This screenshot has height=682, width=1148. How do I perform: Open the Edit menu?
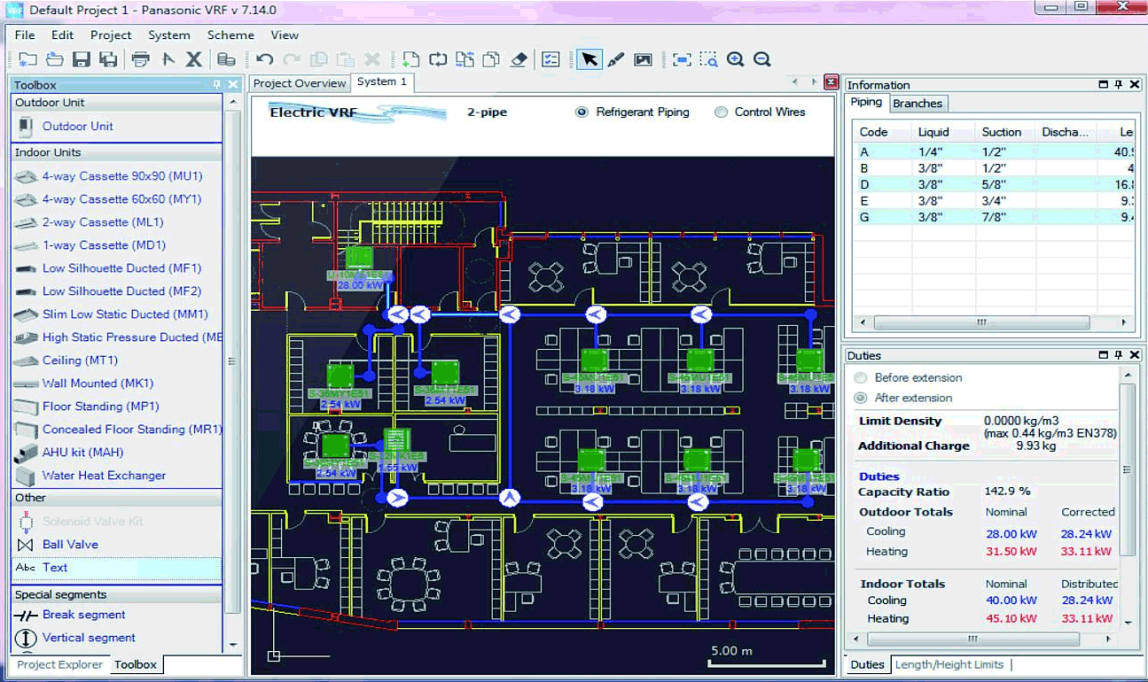pos(62,35)
